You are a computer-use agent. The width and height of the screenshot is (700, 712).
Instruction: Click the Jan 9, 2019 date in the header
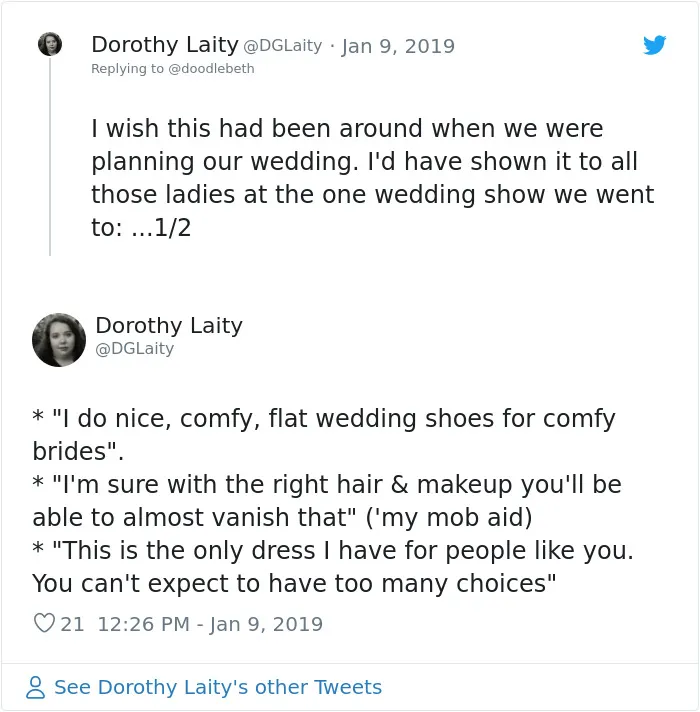[398, 46]
